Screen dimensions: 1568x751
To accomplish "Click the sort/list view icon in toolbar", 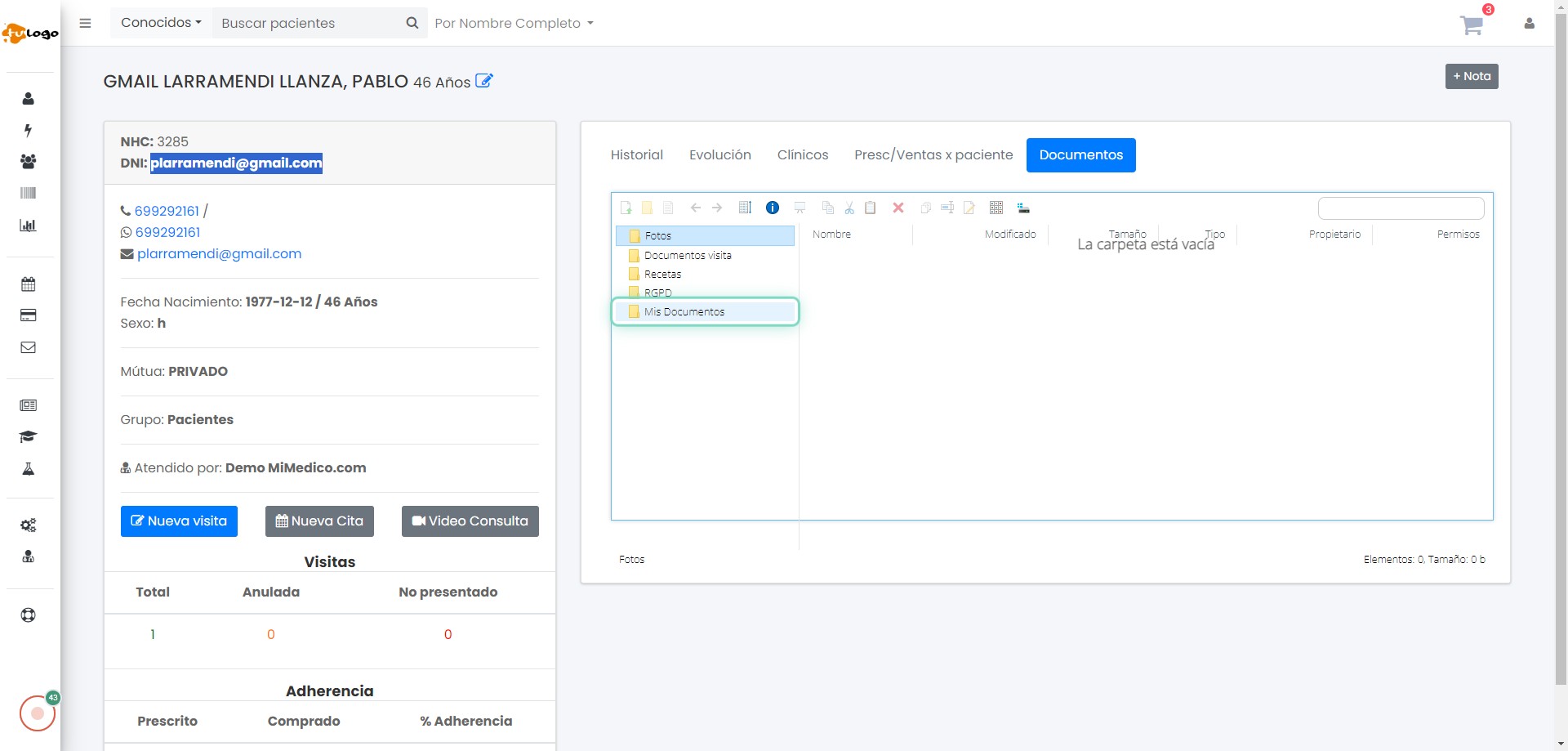I will point(745,208).
